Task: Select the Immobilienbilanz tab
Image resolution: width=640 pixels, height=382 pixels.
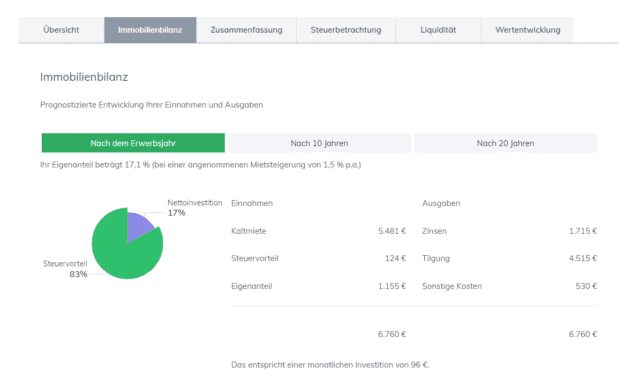Action: pos(150,30)
